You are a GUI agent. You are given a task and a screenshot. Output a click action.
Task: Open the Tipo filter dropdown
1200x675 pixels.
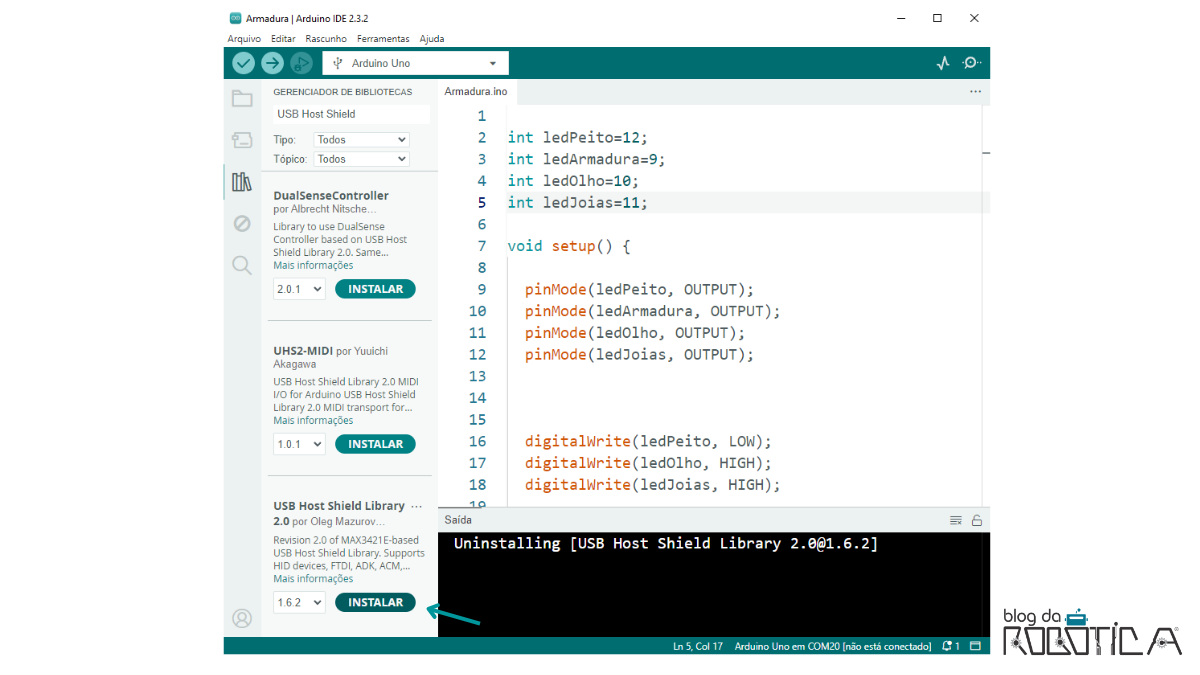click(361, 140)
